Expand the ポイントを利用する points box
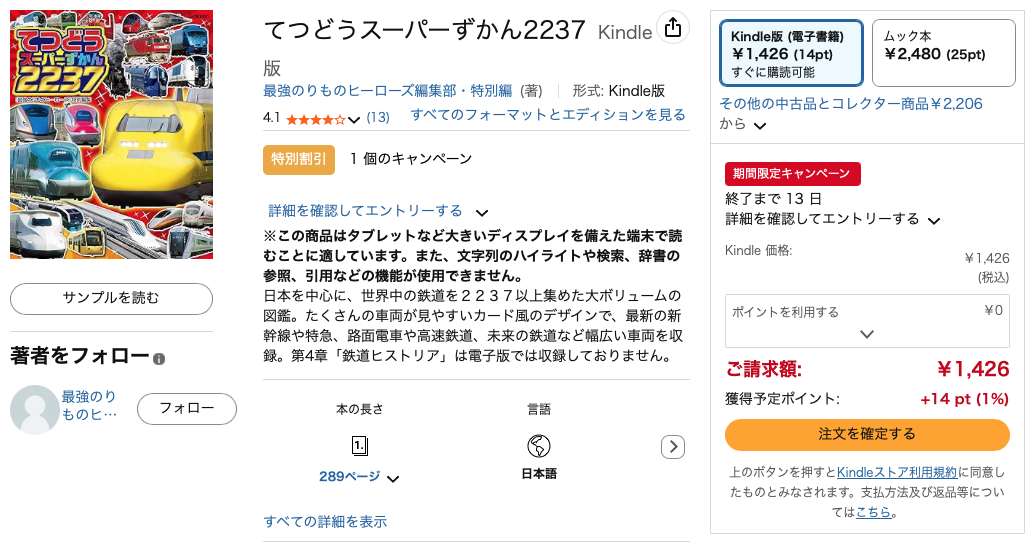Viewport: 1035px width, 543px height. 867,333
